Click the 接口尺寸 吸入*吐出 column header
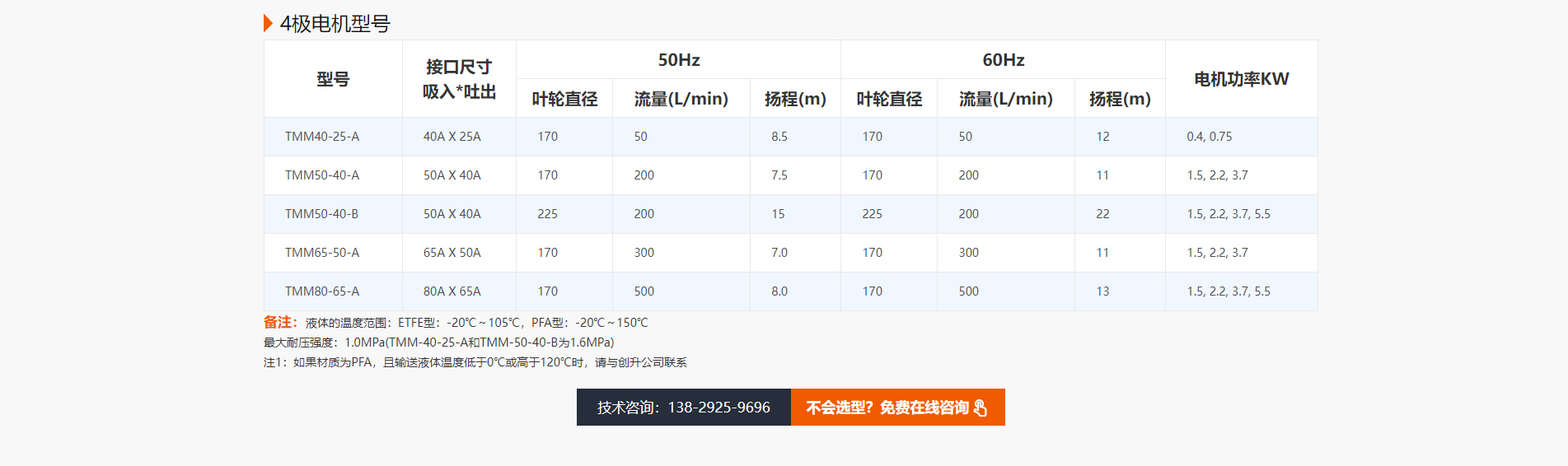The image size is (1568, 466). point(459,79)
